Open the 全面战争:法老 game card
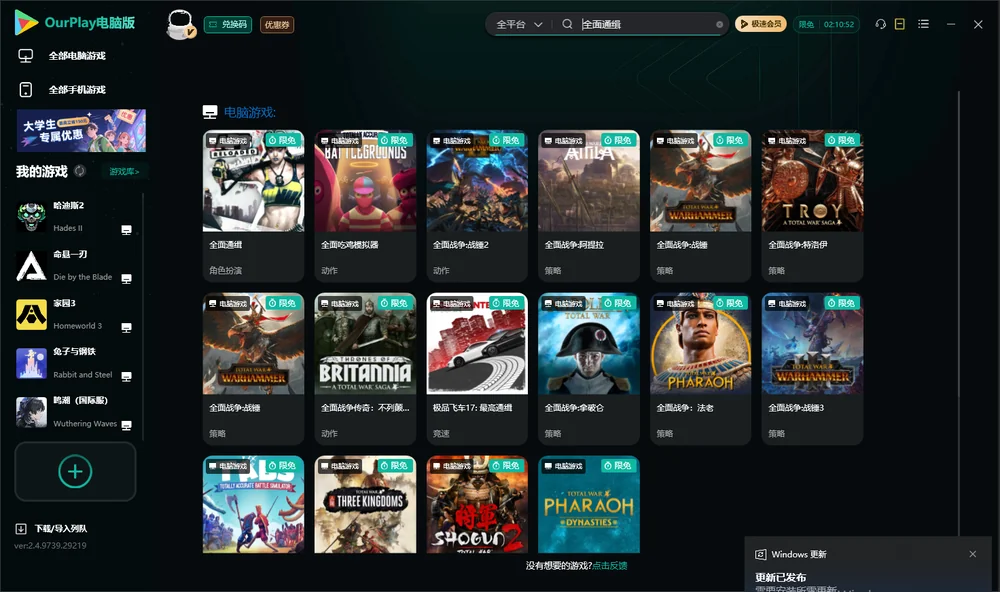The width and height of the screenshot is (1000, 592). [700, 369]
